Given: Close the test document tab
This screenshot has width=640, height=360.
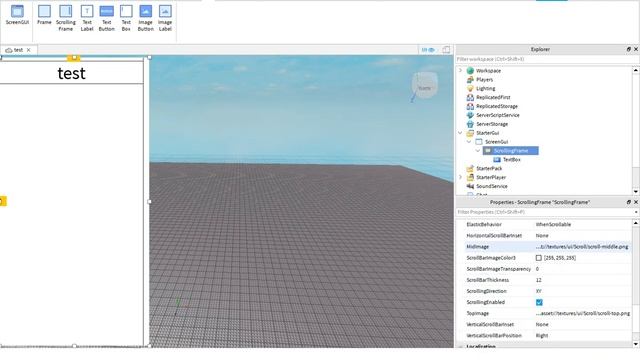Looking at the screenshot, I should click(x=29, y=50).
